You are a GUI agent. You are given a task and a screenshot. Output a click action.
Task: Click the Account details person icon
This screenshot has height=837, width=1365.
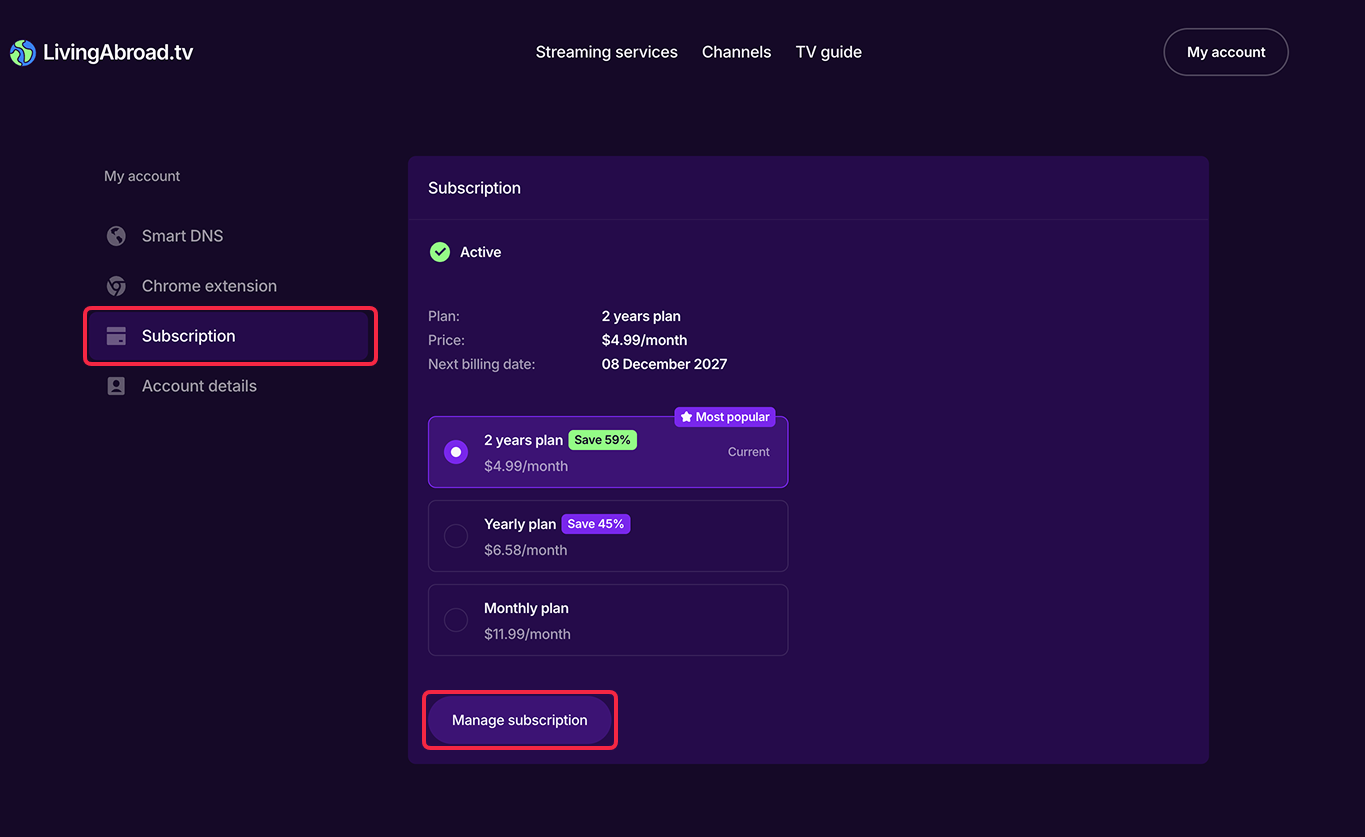click(x=116, y=386)
